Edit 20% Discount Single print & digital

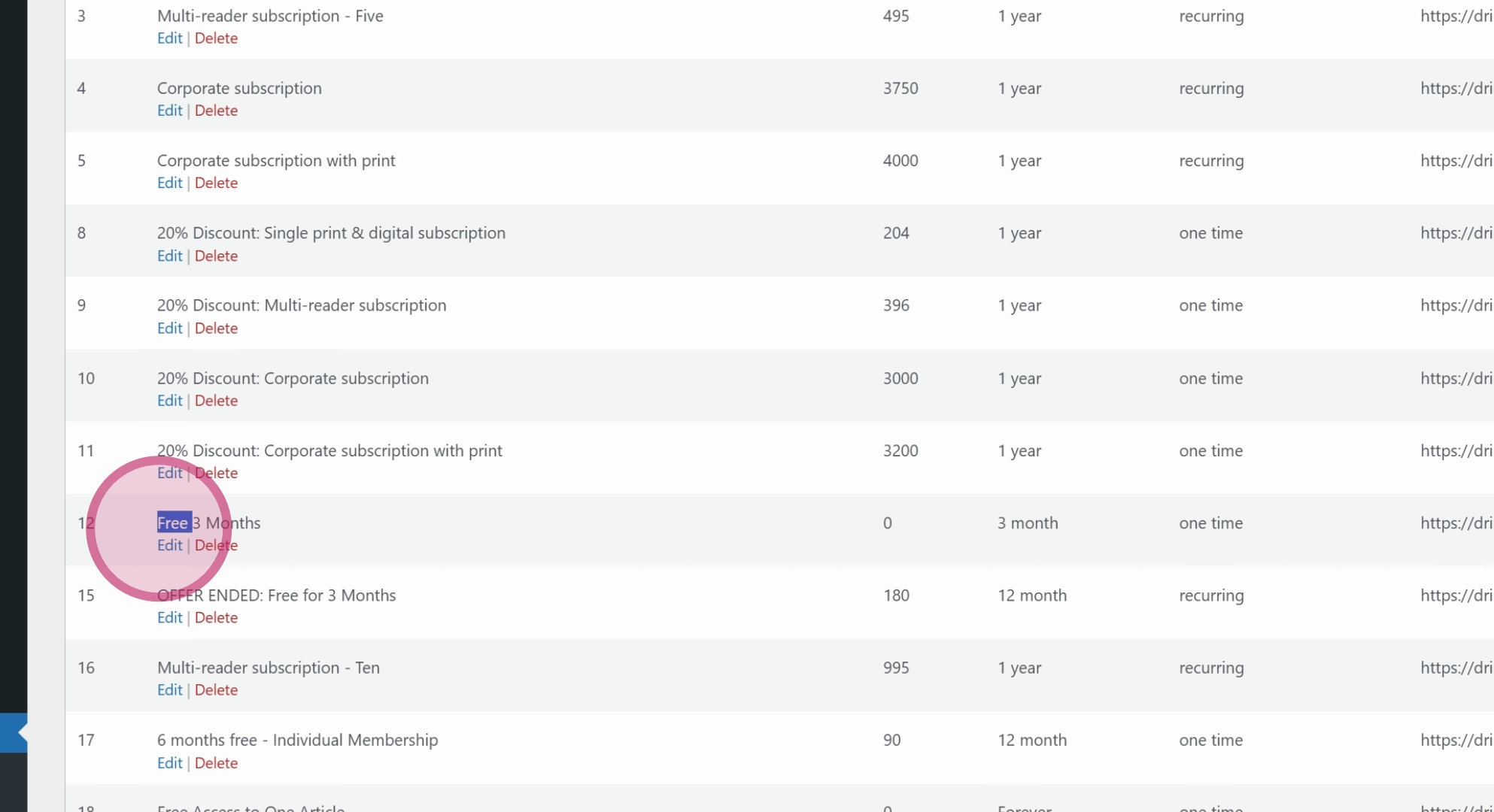coord(170,256)
